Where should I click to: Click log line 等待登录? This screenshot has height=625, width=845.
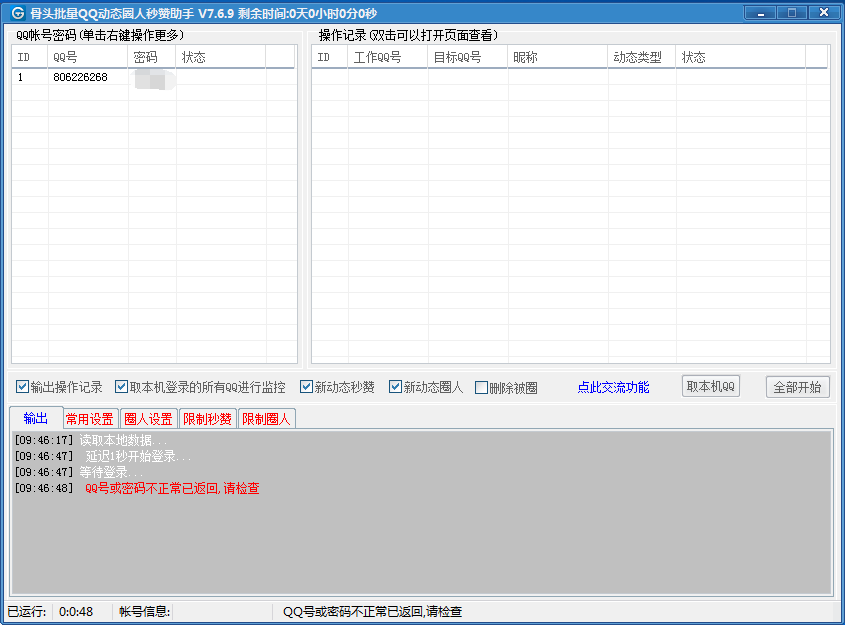[111, 473]
